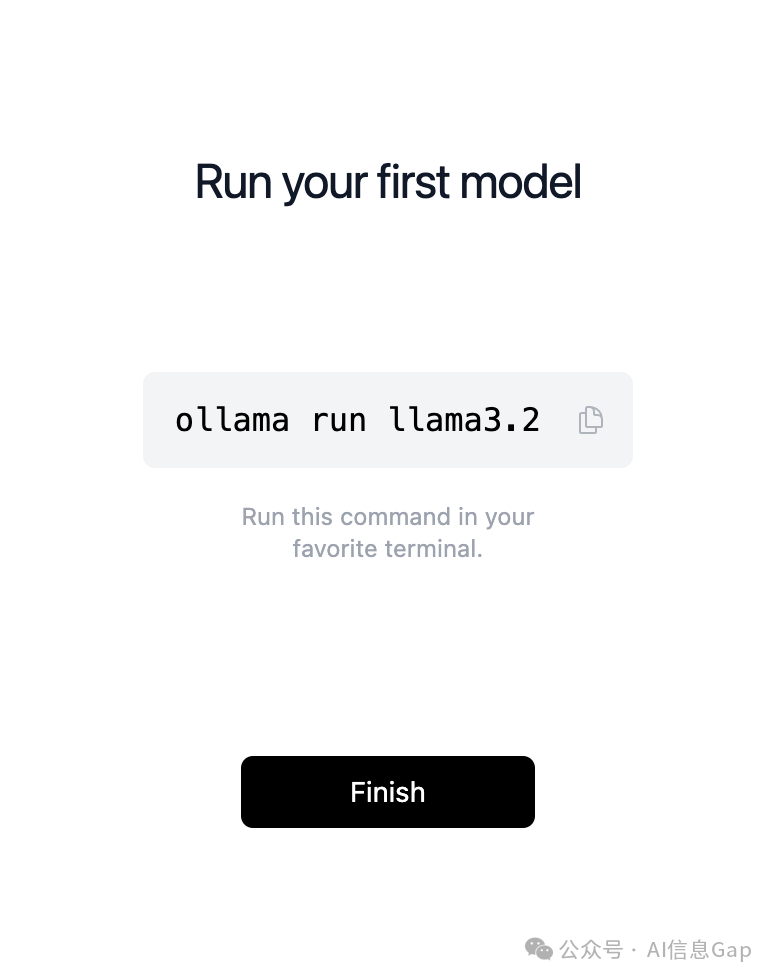Click the word "Run" starting the heading
Screen dimensions: 776x980
pyautogui.click(x=233, y=182)
